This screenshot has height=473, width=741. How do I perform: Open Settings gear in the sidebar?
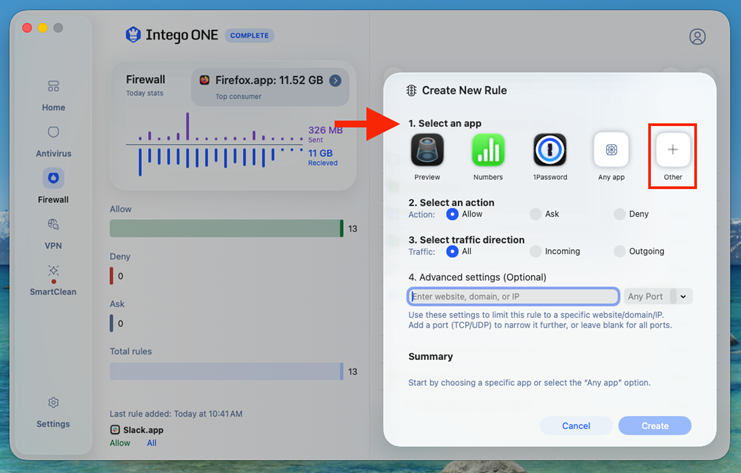[53, 403]
